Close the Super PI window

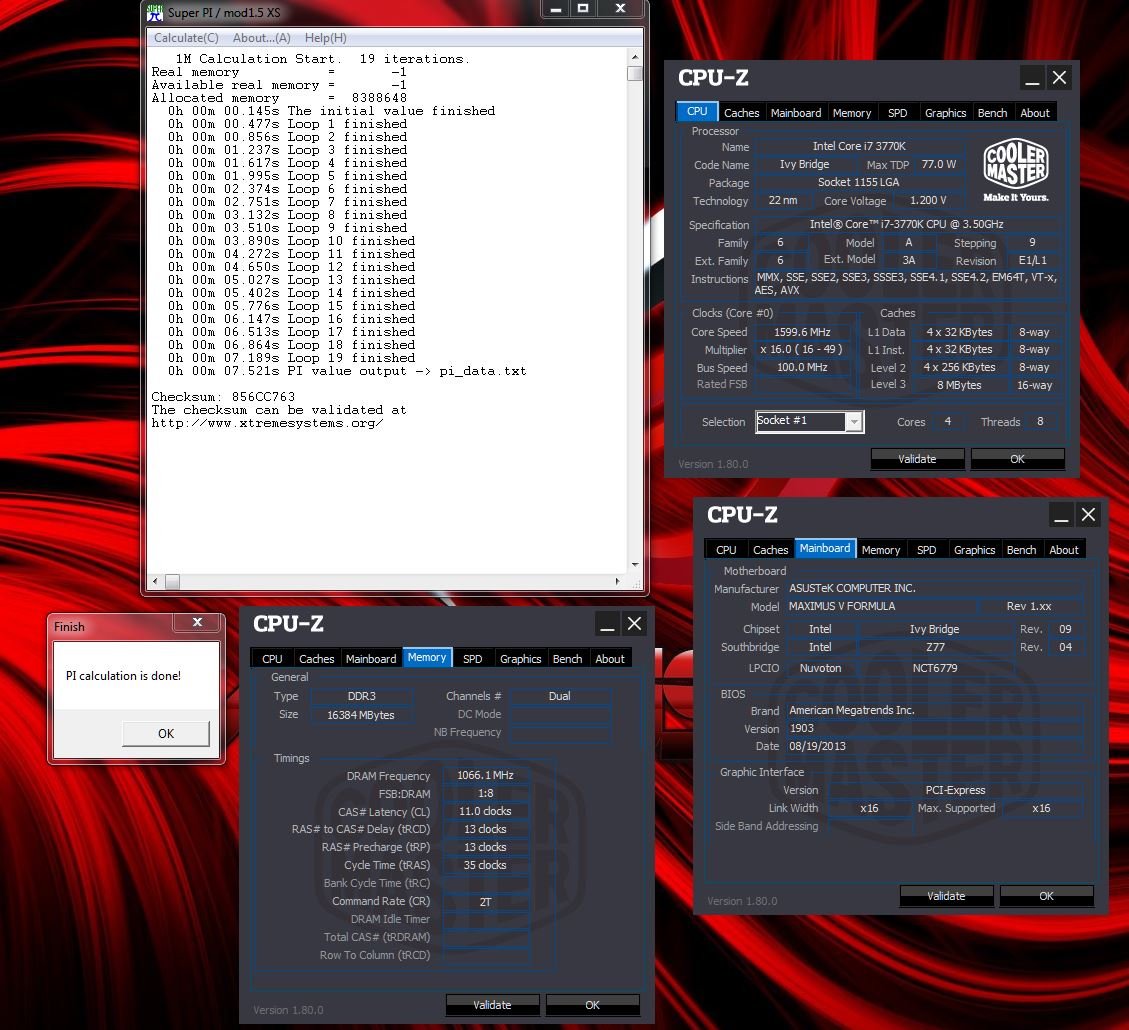[621, 9]
